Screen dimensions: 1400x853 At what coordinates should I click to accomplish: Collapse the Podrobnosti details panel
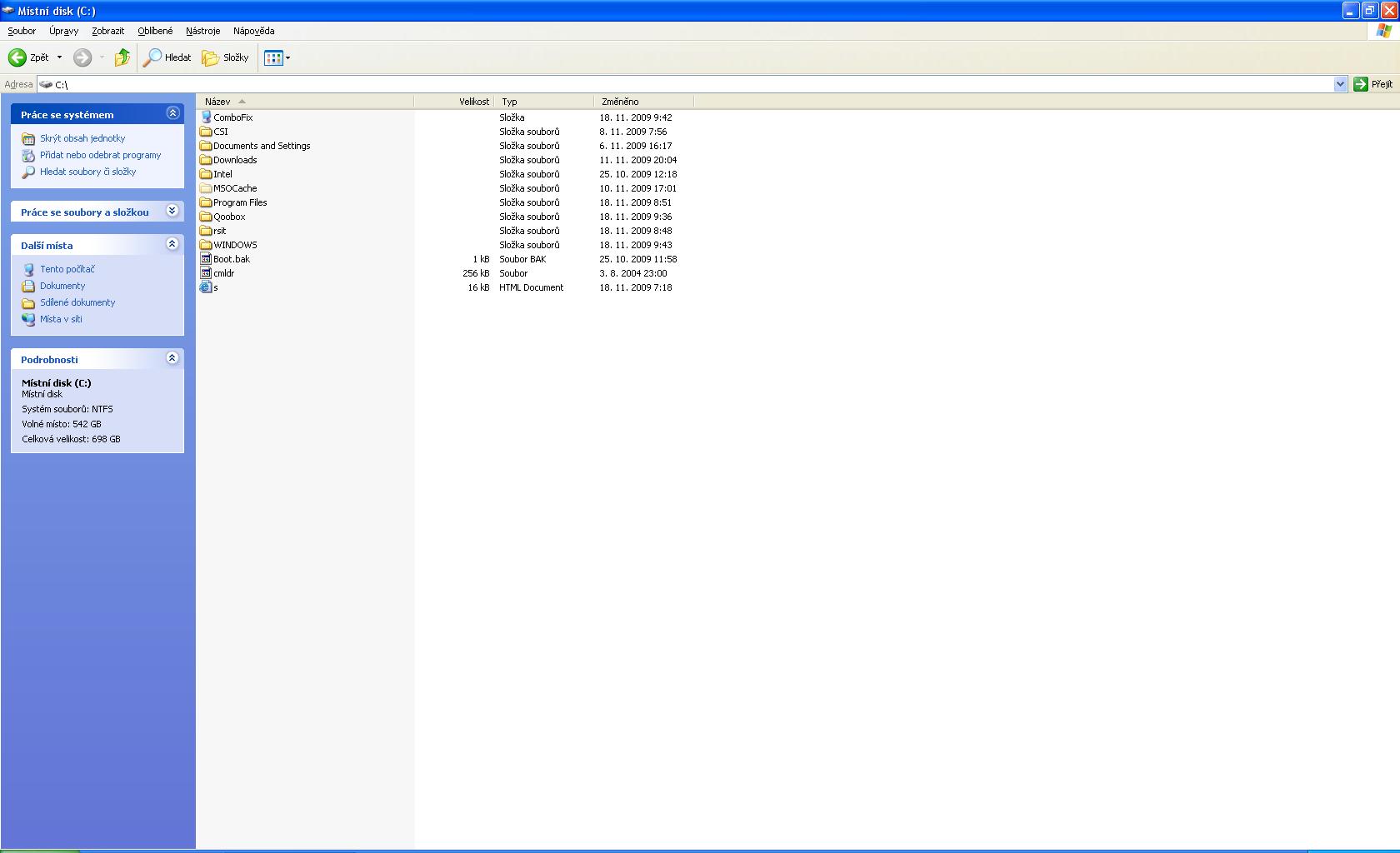[172, 358]
